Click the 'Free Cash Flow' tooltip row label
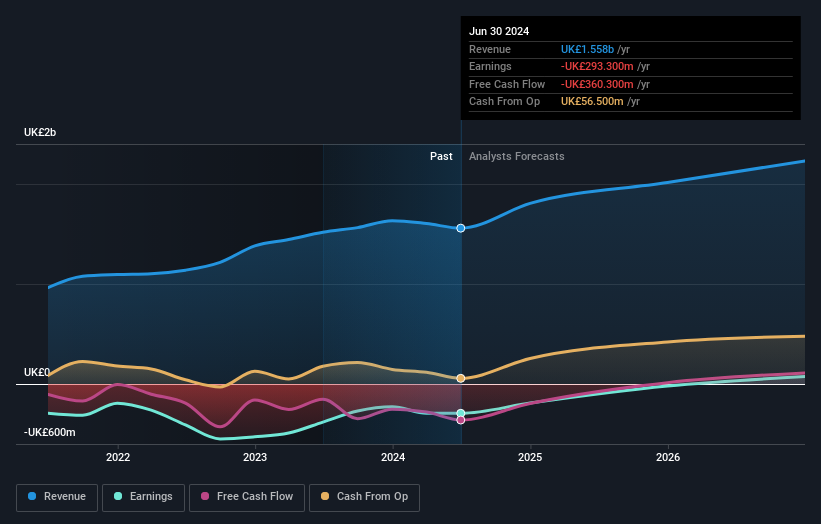 coord(507,84)
